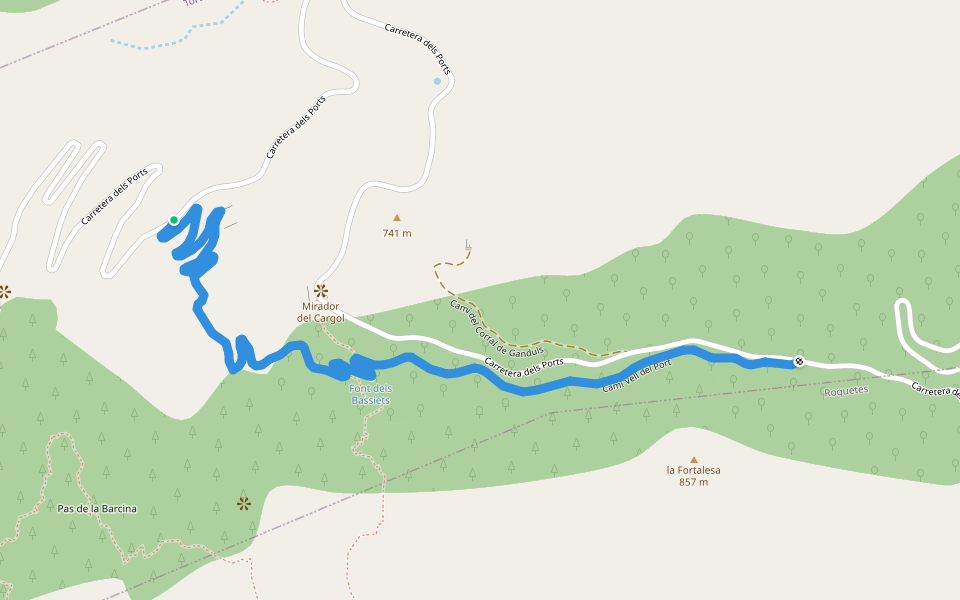Click the 741 m elevation label
Image resolution: width=960 pixels, height=600 pixels.
(x=397, y=233)
